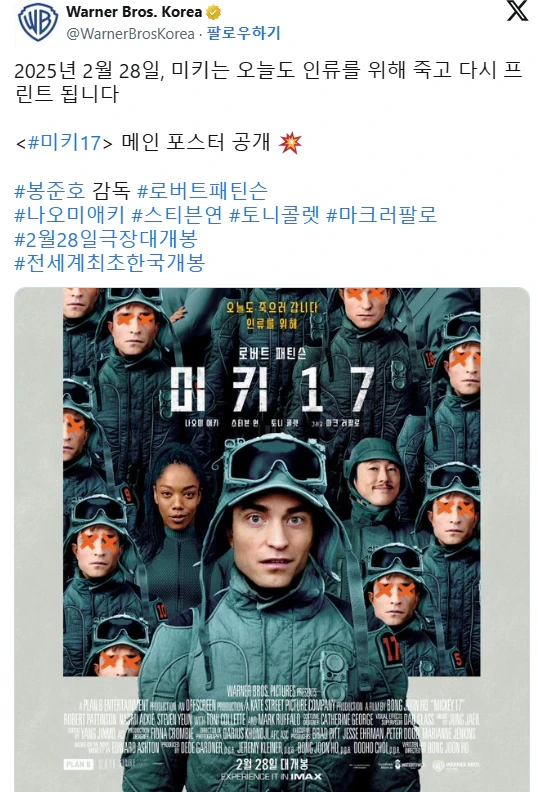
Task: Click the Warner Bros. shield profile avatar
Action: click(38, 22)
